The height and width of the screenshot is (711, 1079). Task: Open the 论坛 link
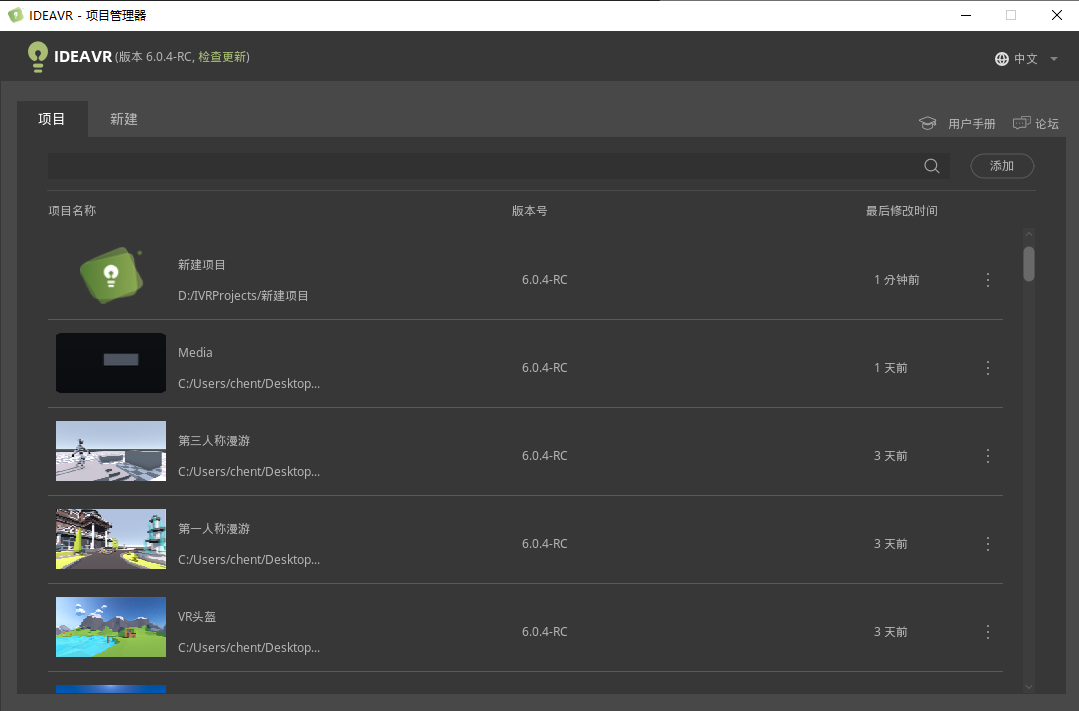1047,124
